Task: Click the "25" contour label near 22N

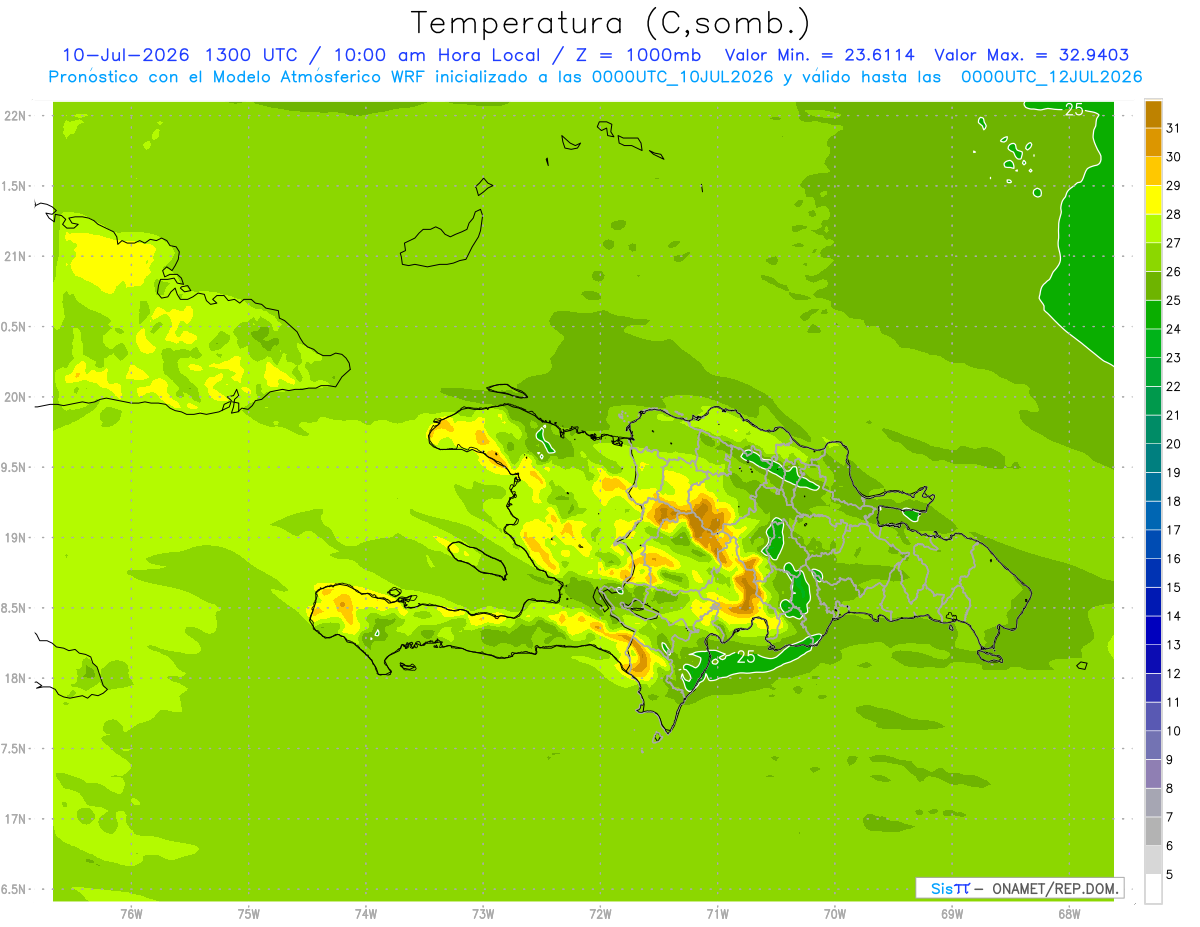Action: (x=1073, y=109)
